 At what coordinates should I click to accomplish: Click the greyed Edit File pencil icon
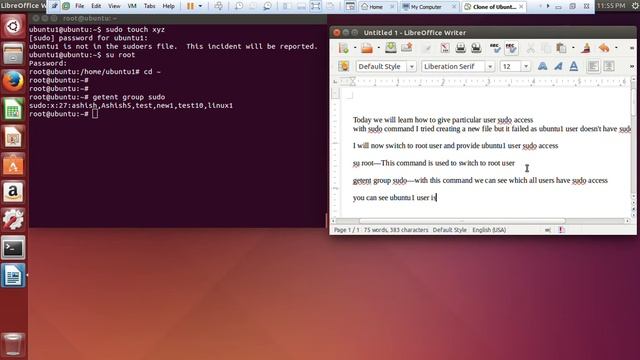[x=427, y=48]
